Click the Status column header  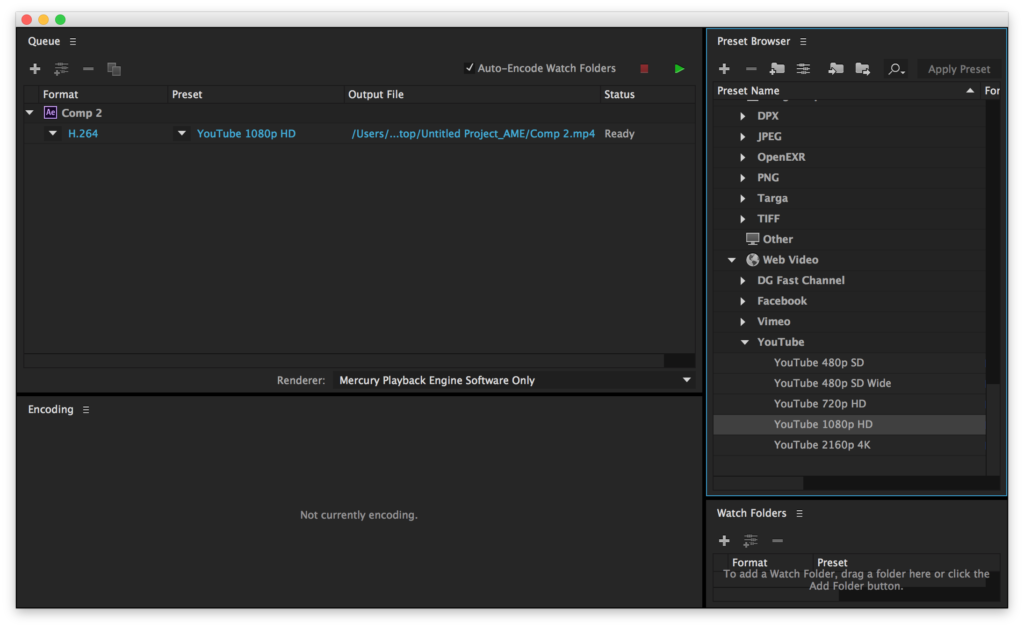tap(647, 94)
